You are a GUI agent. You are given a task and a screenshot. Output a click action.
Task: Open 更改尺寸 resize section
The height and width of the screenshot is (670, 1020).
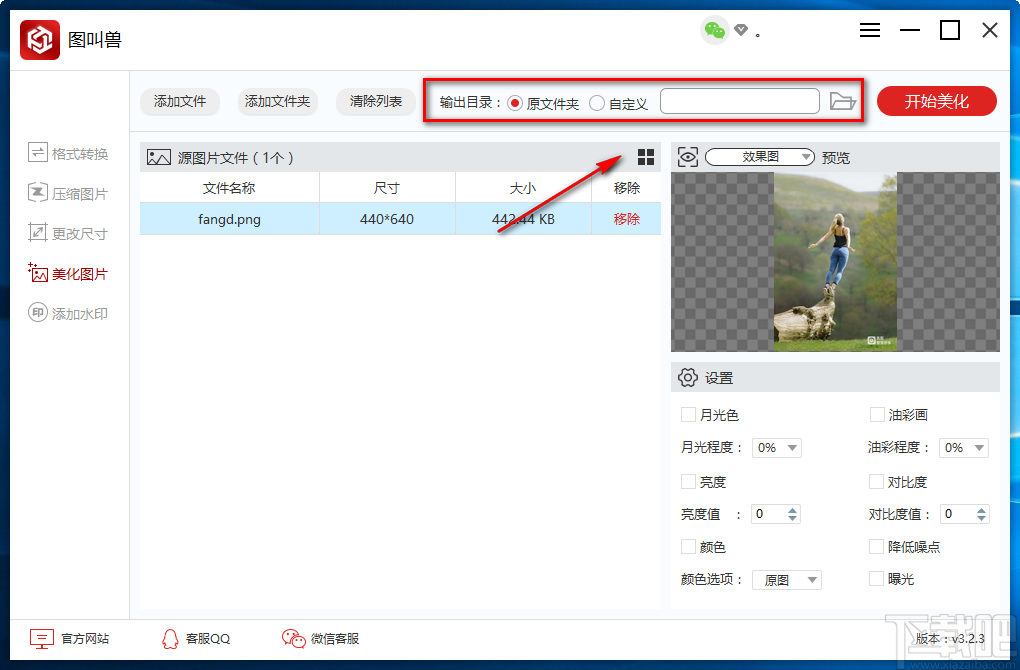point(68,233)
